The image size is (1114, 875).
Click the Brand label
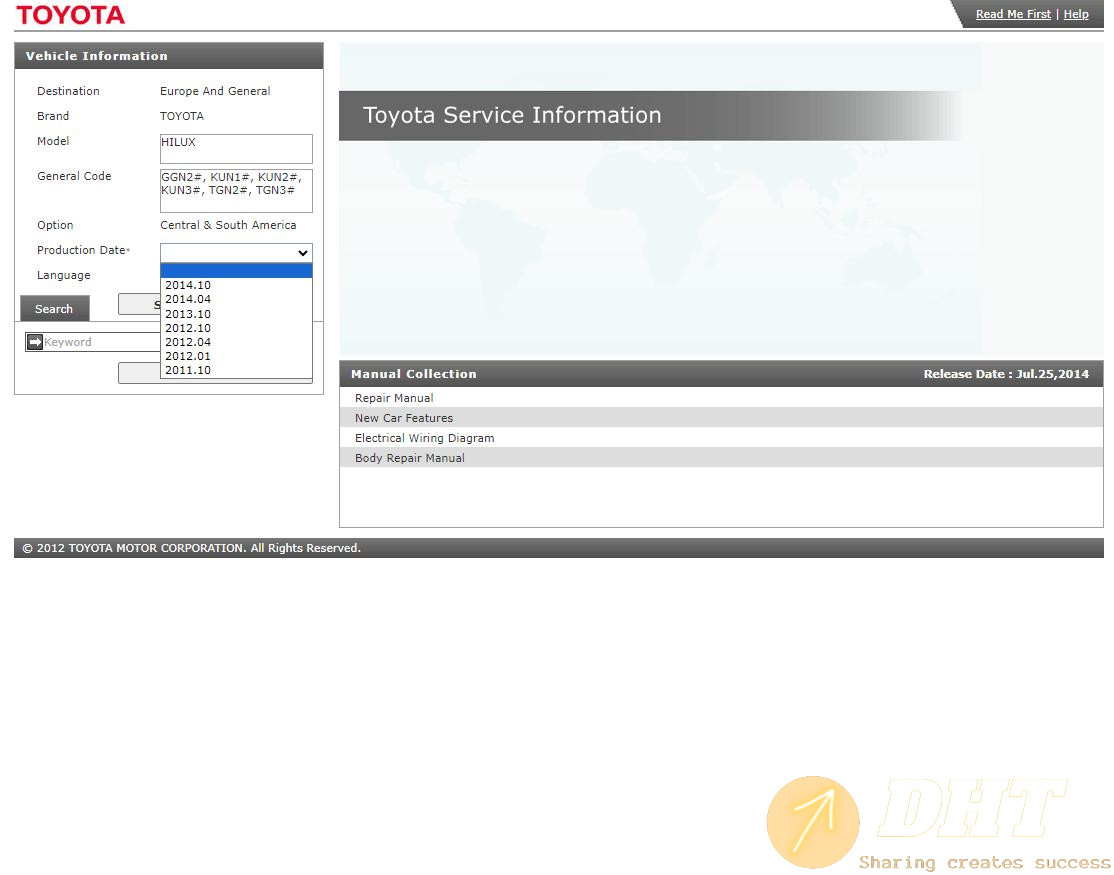pyautogui.click(x=53, y=116)
